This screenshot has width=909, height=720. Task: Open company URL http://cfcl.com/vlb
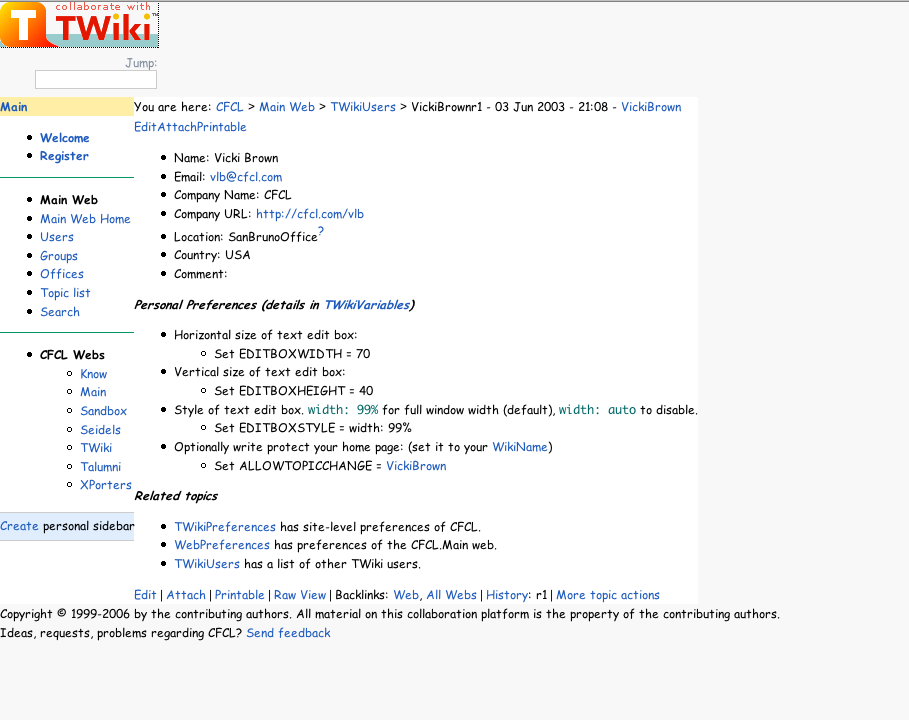click(310, 213)
